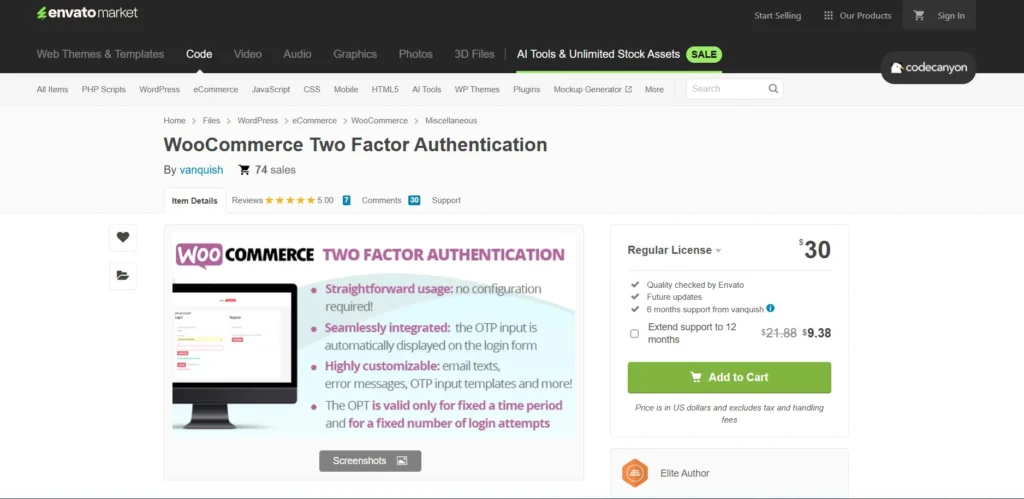Image resolution: width=1024 pixels, height=499 pixels.
Task: Open author vanquish profile link
Action: [x=201, y=170]
